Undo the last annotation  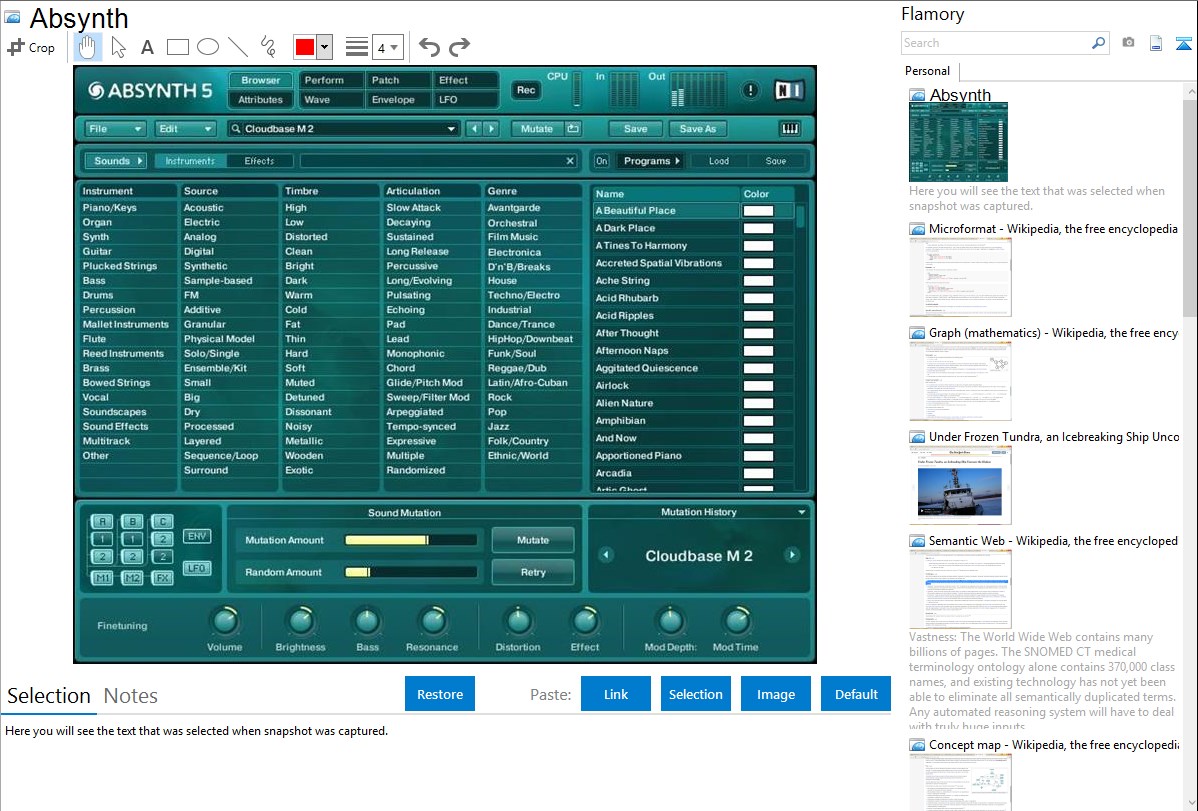pos(429,47)
